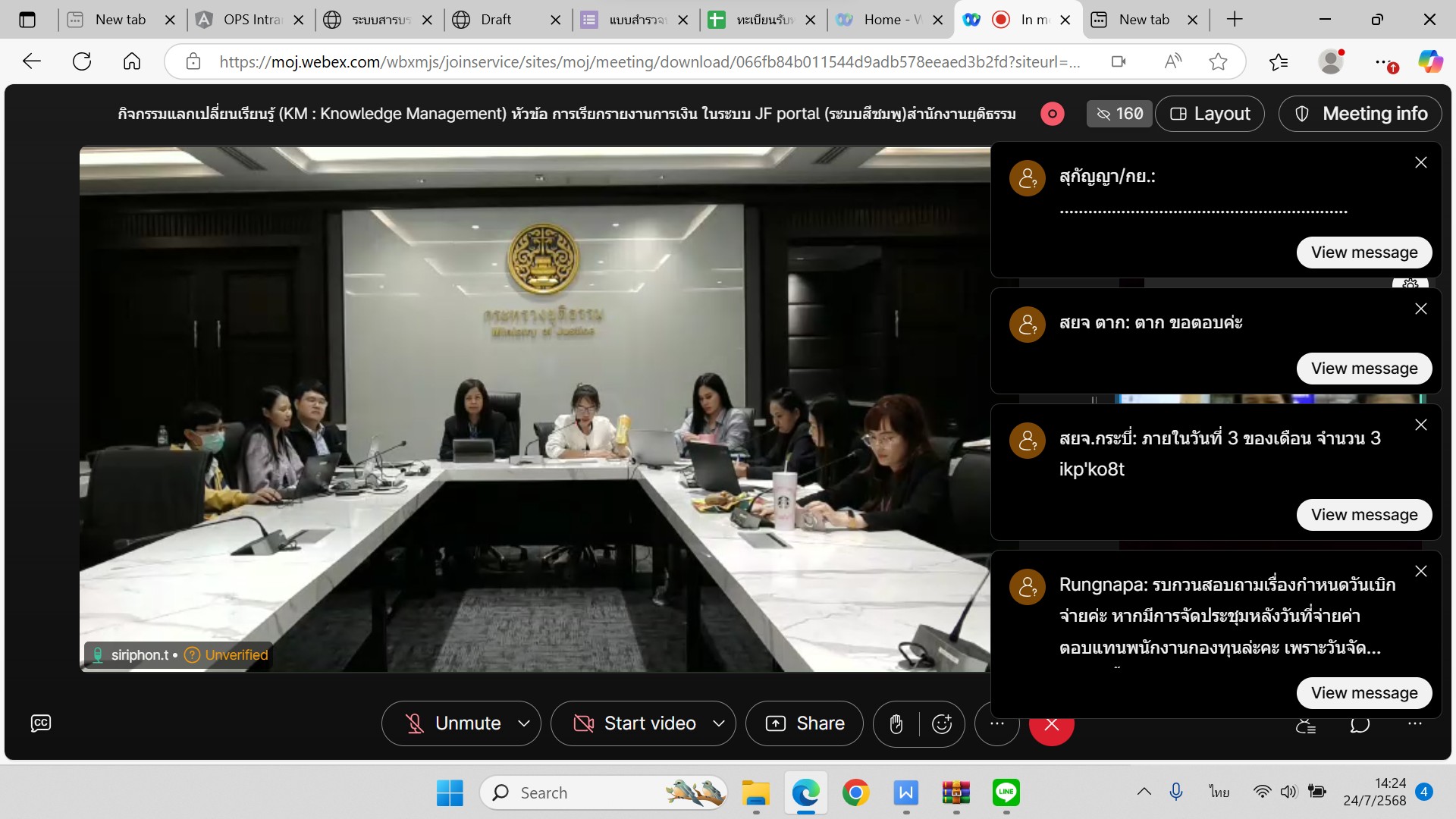Open the emoji reactions picker
The image size is (1456, 819).
point(941,724)
